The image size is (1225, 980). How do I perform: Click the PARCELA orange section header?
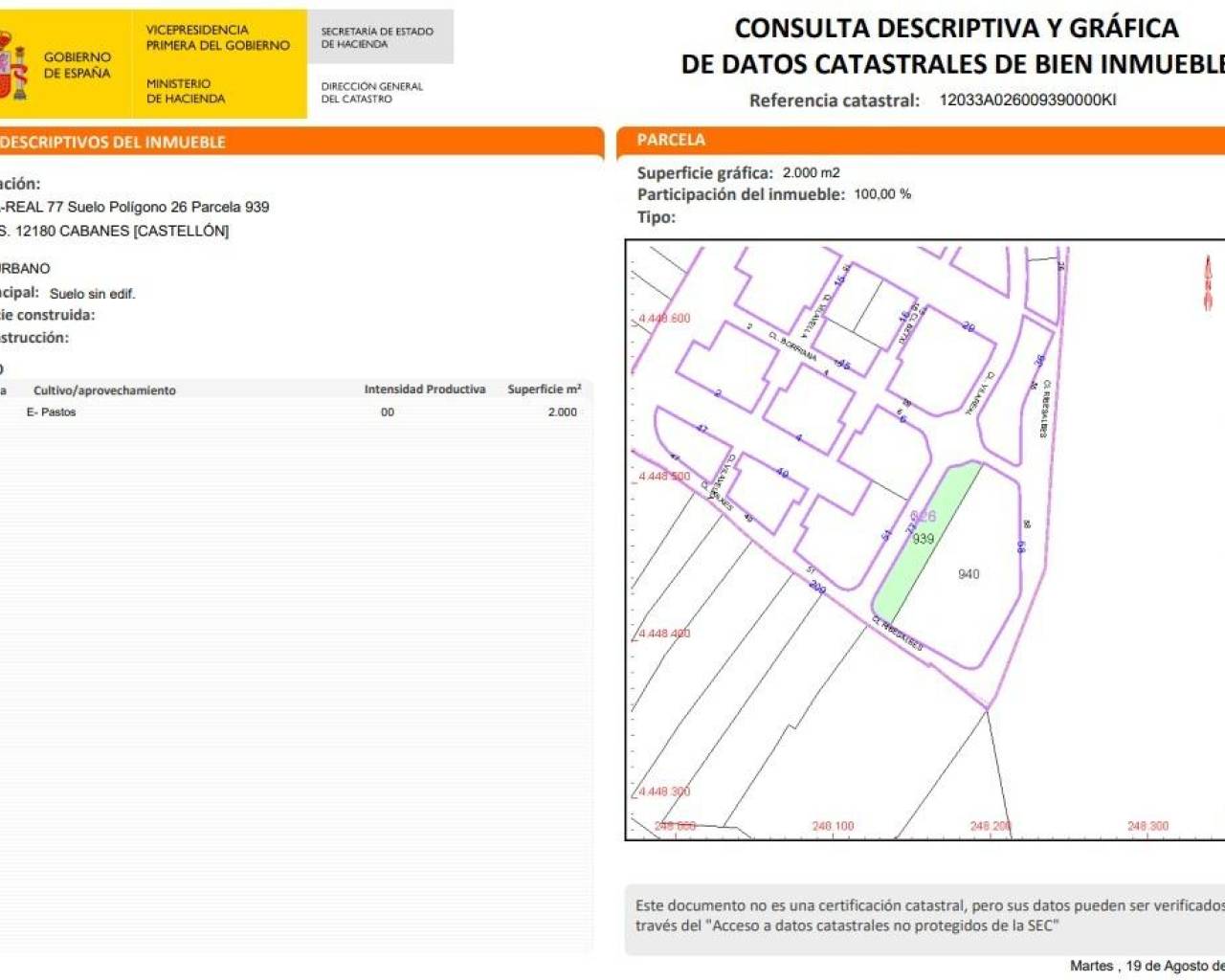pos(671,140)
